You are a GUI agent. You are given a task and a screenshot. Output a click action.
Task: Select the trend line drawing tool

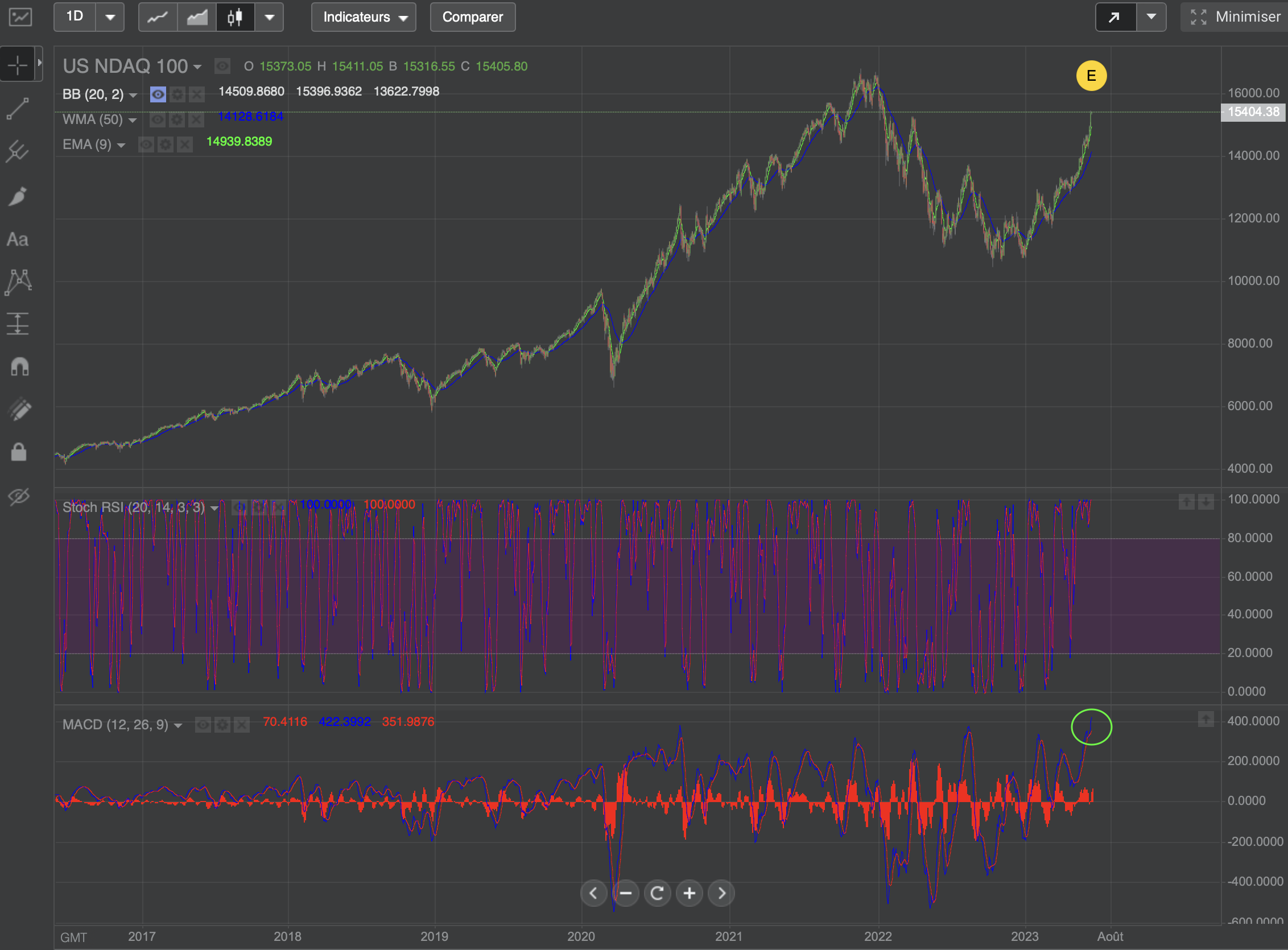[x=18, y=109]
